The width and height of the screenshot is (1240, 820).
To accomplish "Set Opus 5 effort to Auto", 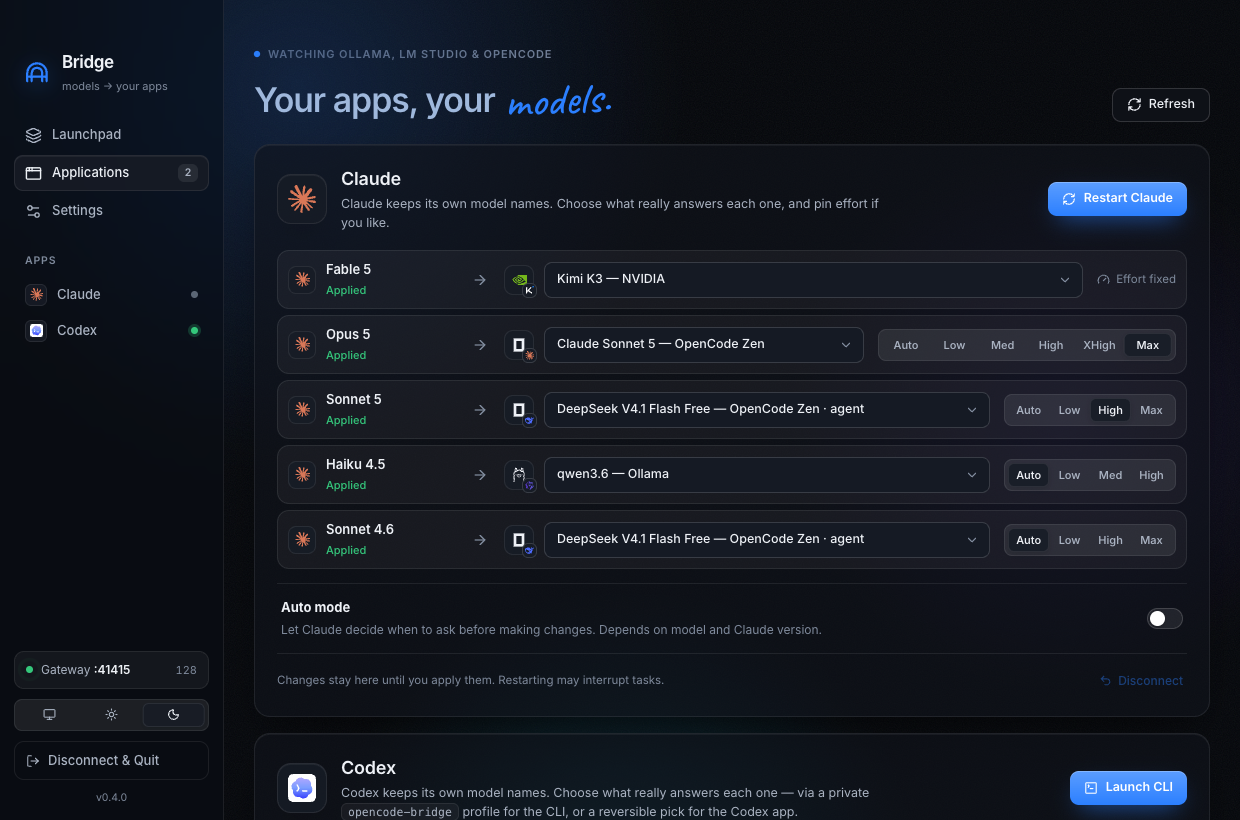I will click(x=906, y=345).
